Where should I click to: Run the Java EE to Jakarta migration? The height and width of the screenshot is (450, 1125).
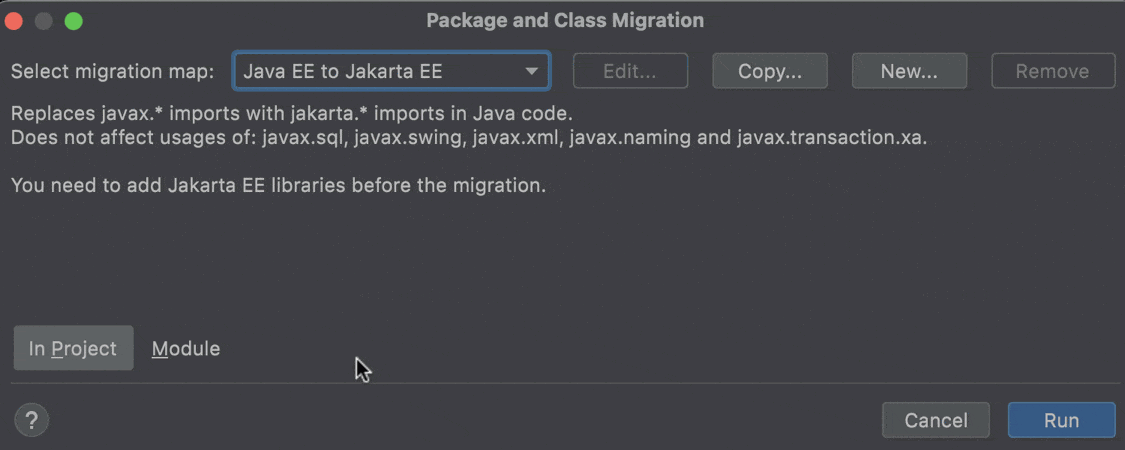[x=1061, y=421]
